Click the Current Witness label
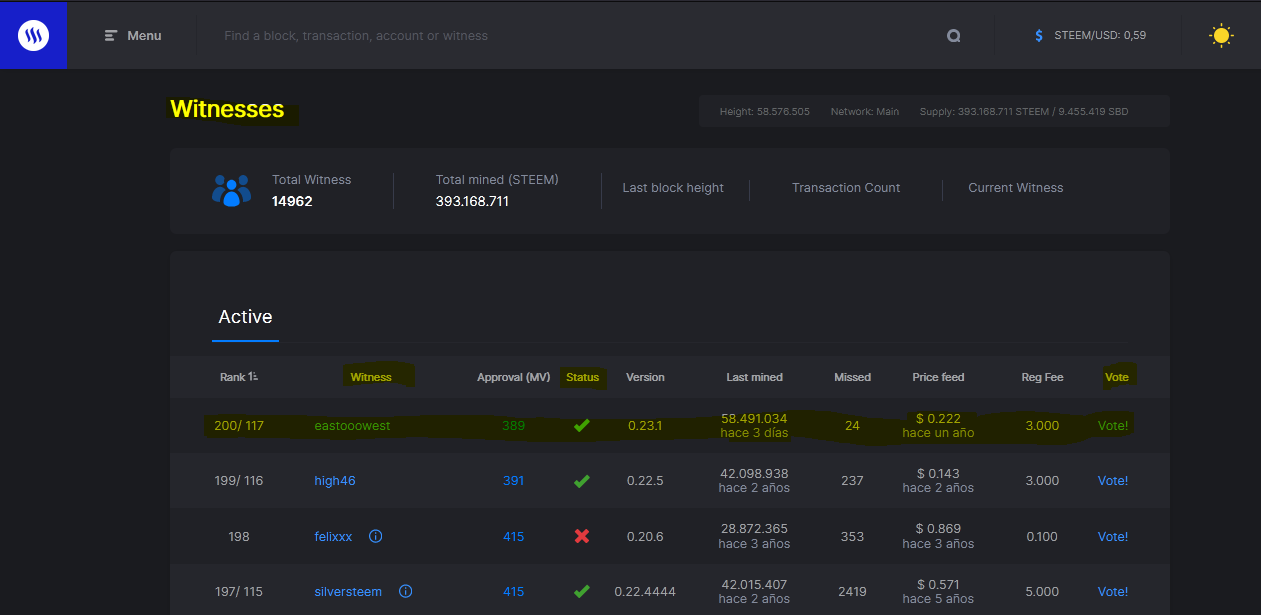The height and width of the screenshot is (615, 1261). coord(1016,188)
